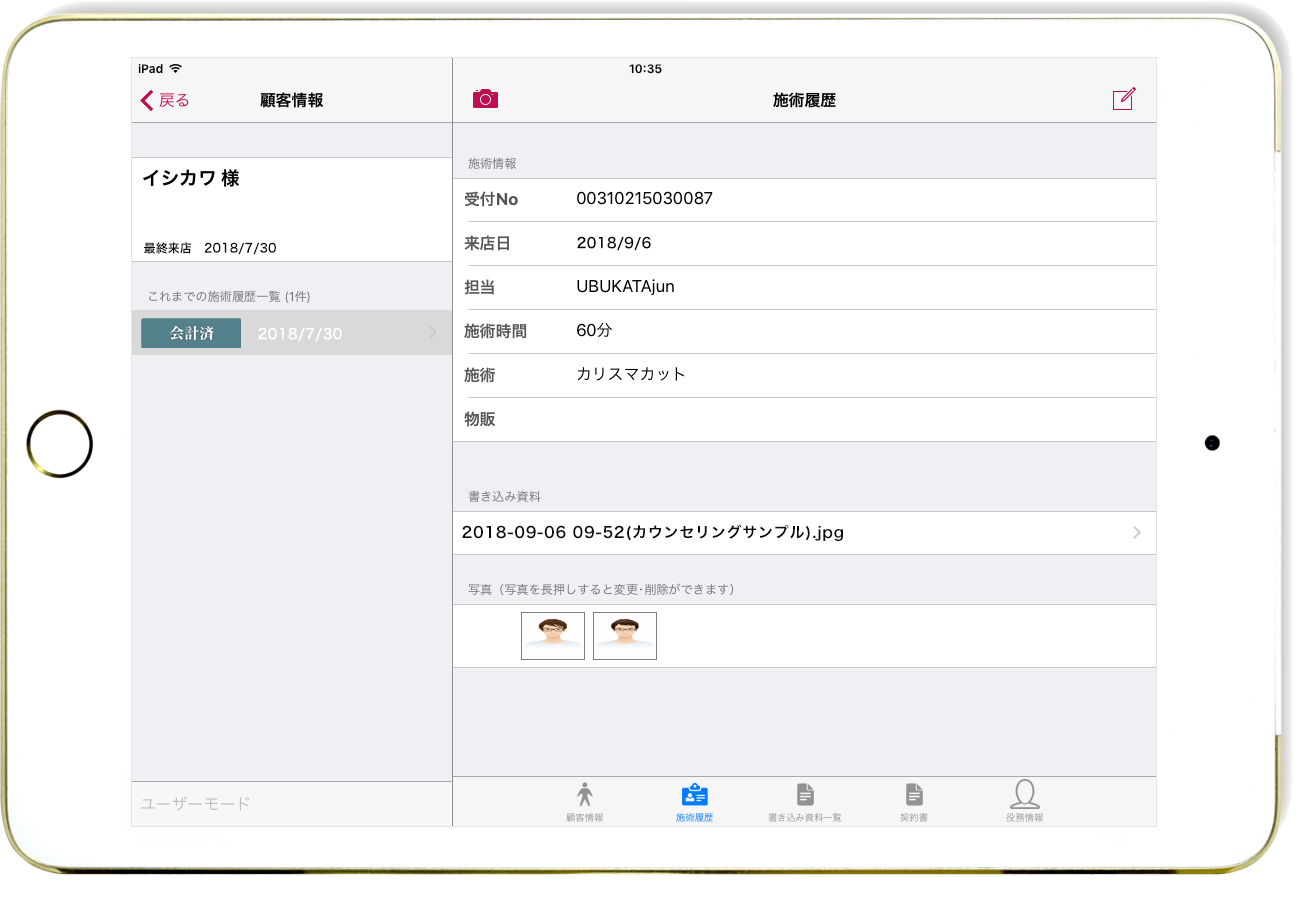Tap the empty 物販 row

pyautogui.click(x=804, y=420)
